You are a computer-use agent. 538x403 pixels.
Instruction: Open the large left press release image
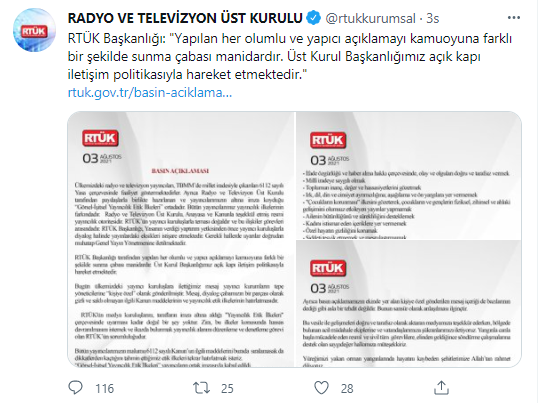(181, 239)
